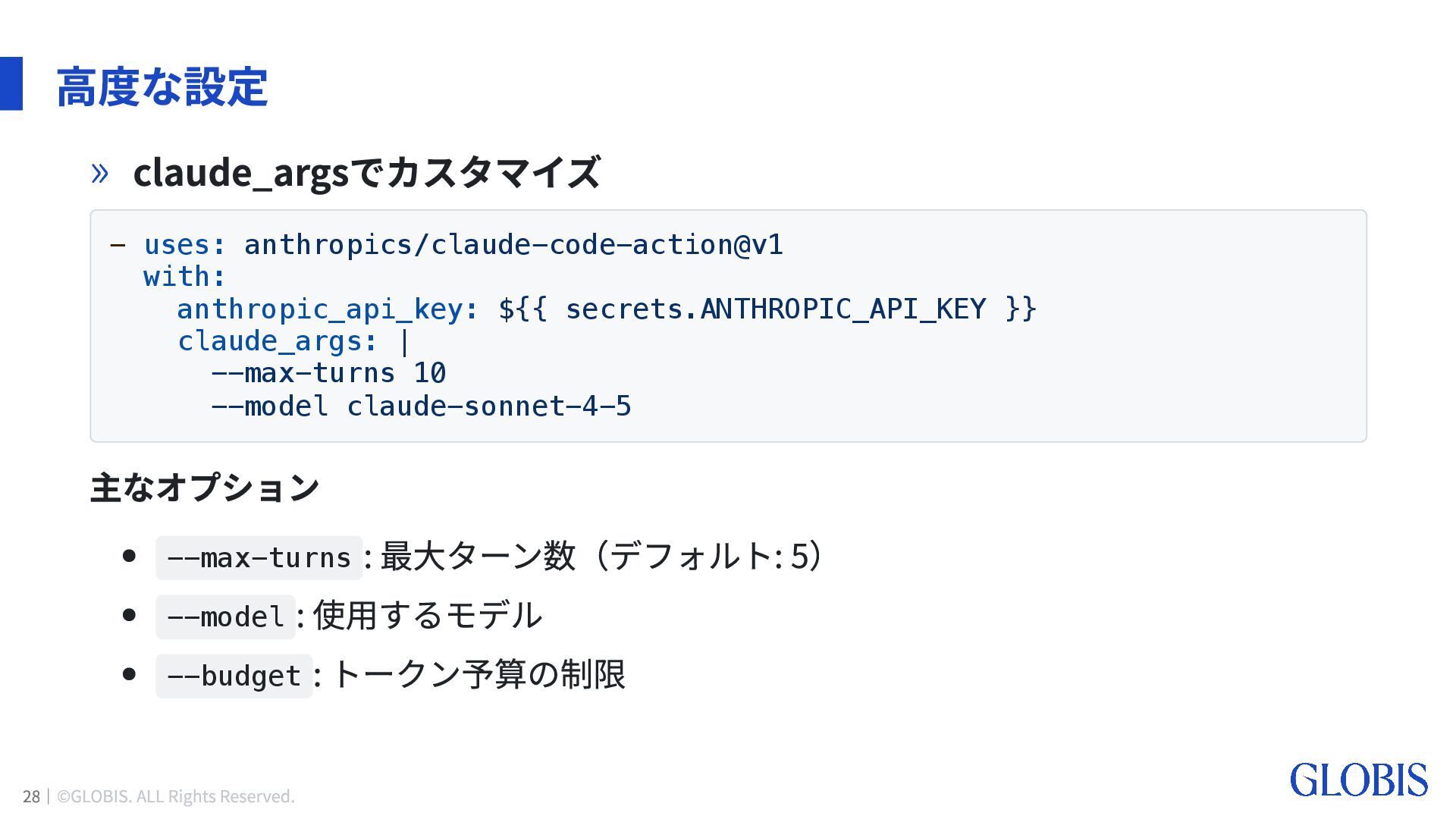Click the 主なオプション subheading
Image resolution: width=1456 pixels, height=819 pixels.
pos(205,487)
